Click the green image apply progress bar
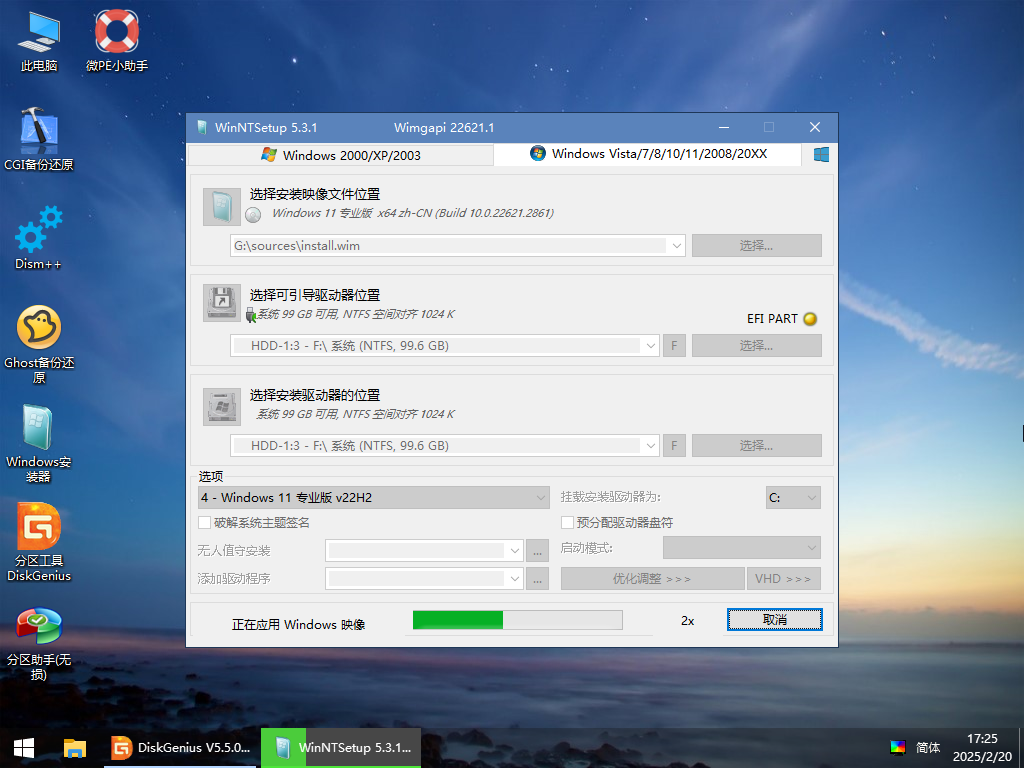The width and height of the screenshot is (1024, 768). (x=518, y=620)
